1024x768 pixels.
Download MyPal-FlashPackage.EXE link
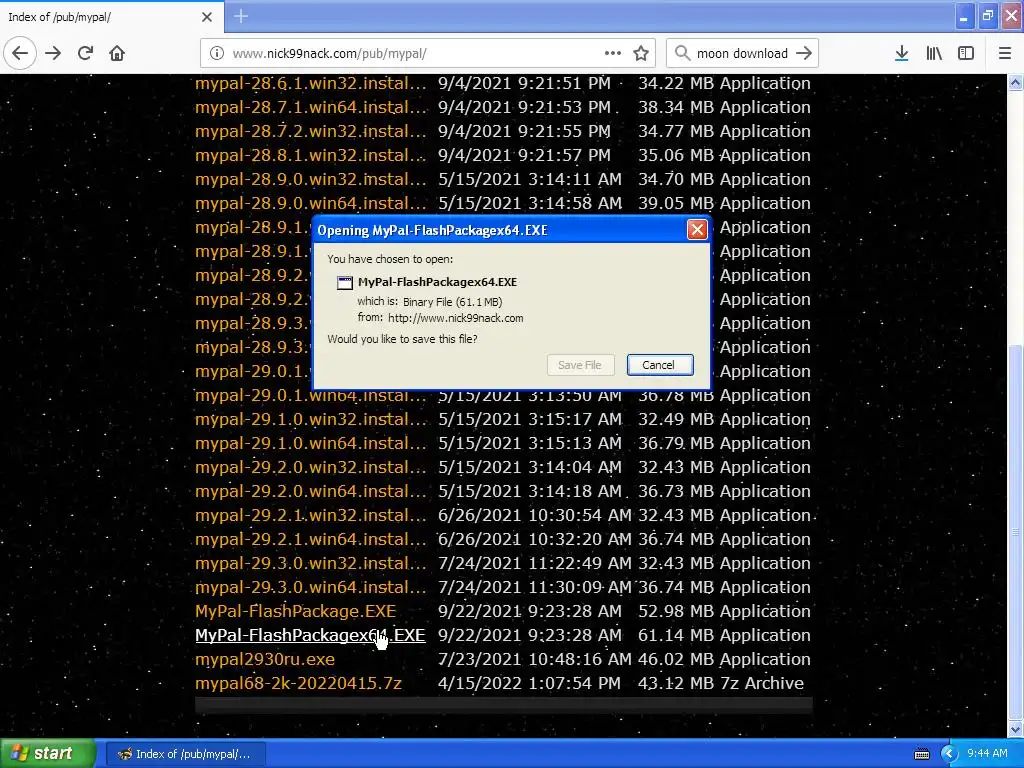tap(295, 612)
